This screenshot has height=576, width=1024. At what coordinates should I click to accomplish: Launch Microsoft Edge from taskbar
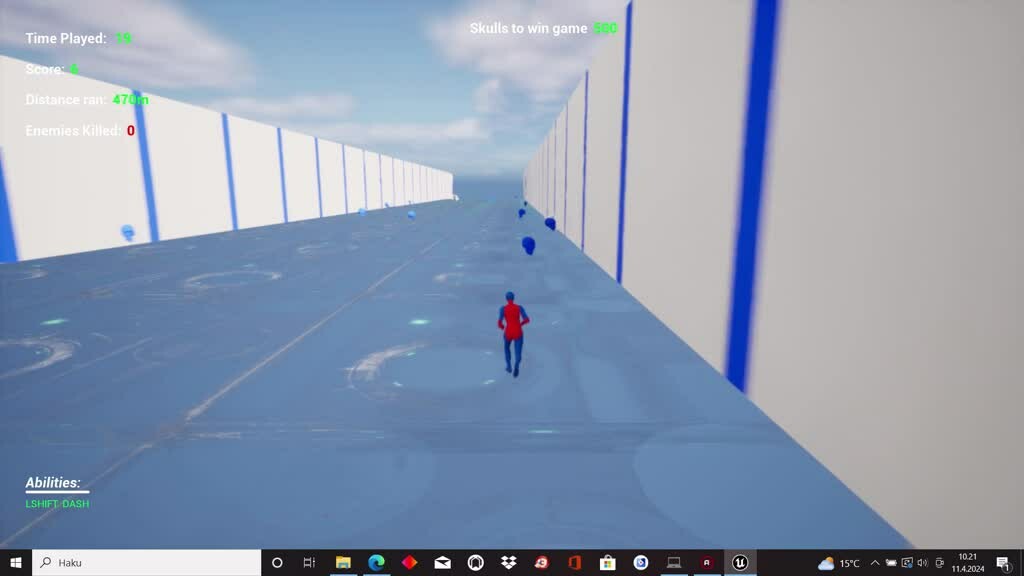pos(376,563)
